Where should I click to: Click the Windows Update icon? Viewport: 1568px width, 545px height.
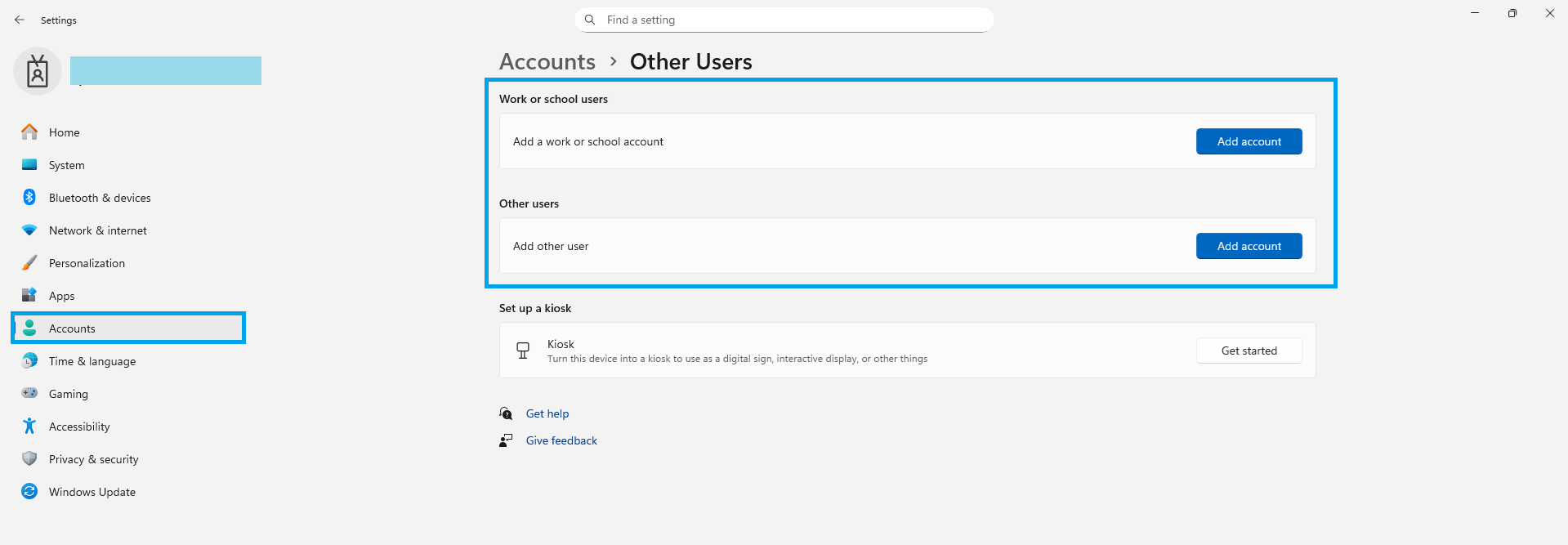click(x=29, y=491)
